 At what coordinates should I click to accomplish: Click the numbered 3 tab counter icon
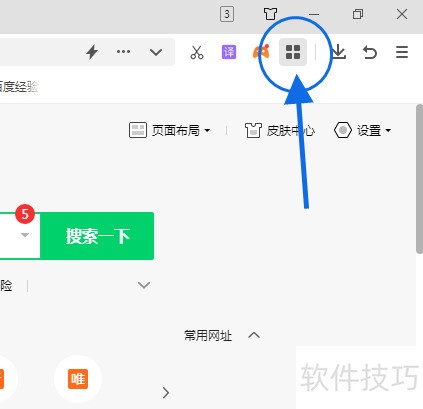(x=227, y=14)
